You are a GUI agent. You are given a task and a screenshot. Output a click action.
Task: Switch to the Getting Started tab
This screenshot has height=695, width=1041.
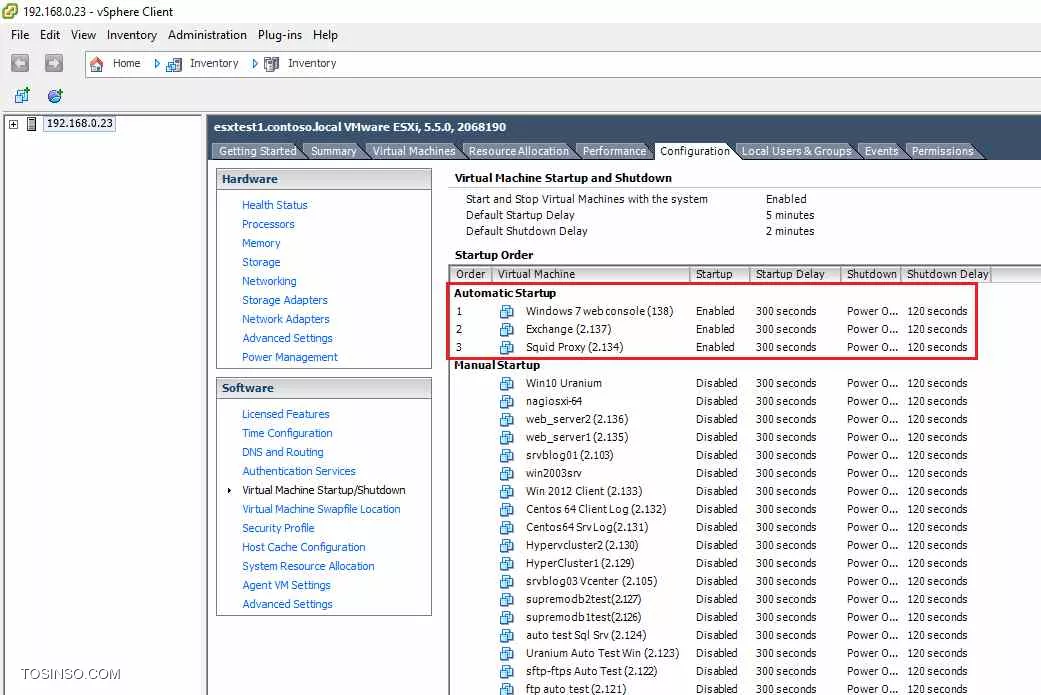point(258,151)
